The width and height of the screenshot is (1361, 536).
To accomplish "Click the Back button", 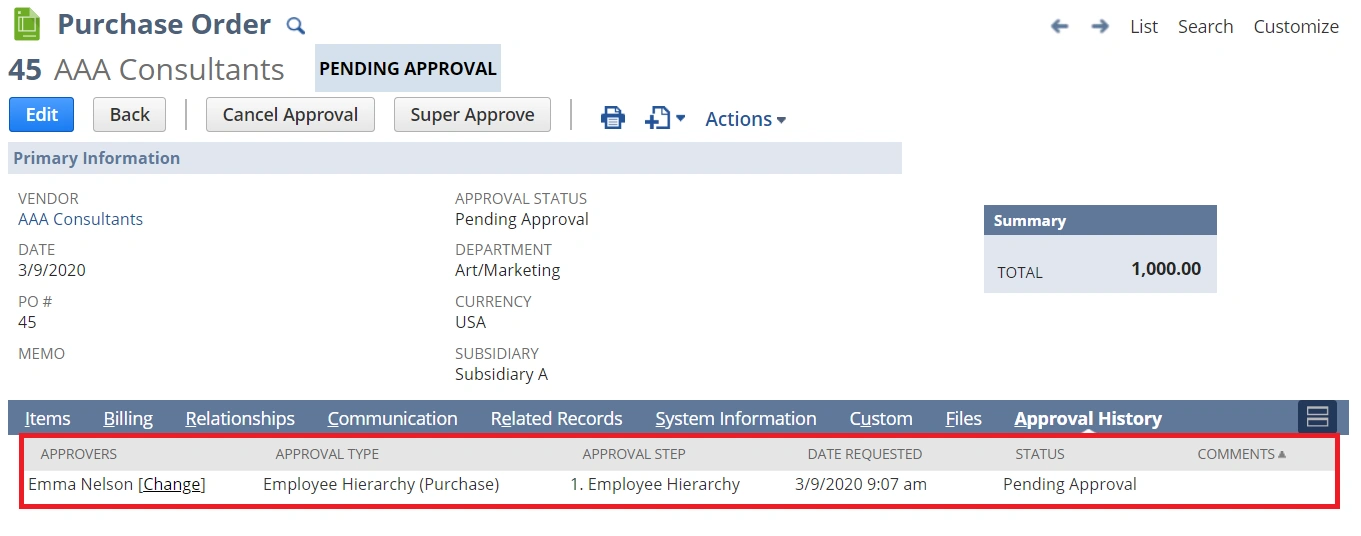I will point(129,115).
